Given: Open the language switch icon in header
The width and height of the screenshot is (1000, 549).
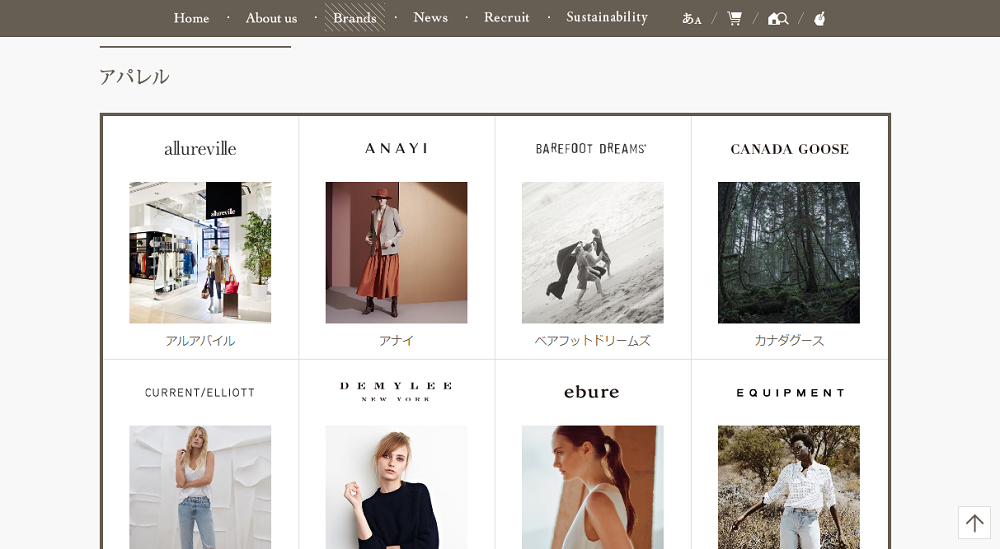Looking at the screenshot, I should [x=691, y=18].
